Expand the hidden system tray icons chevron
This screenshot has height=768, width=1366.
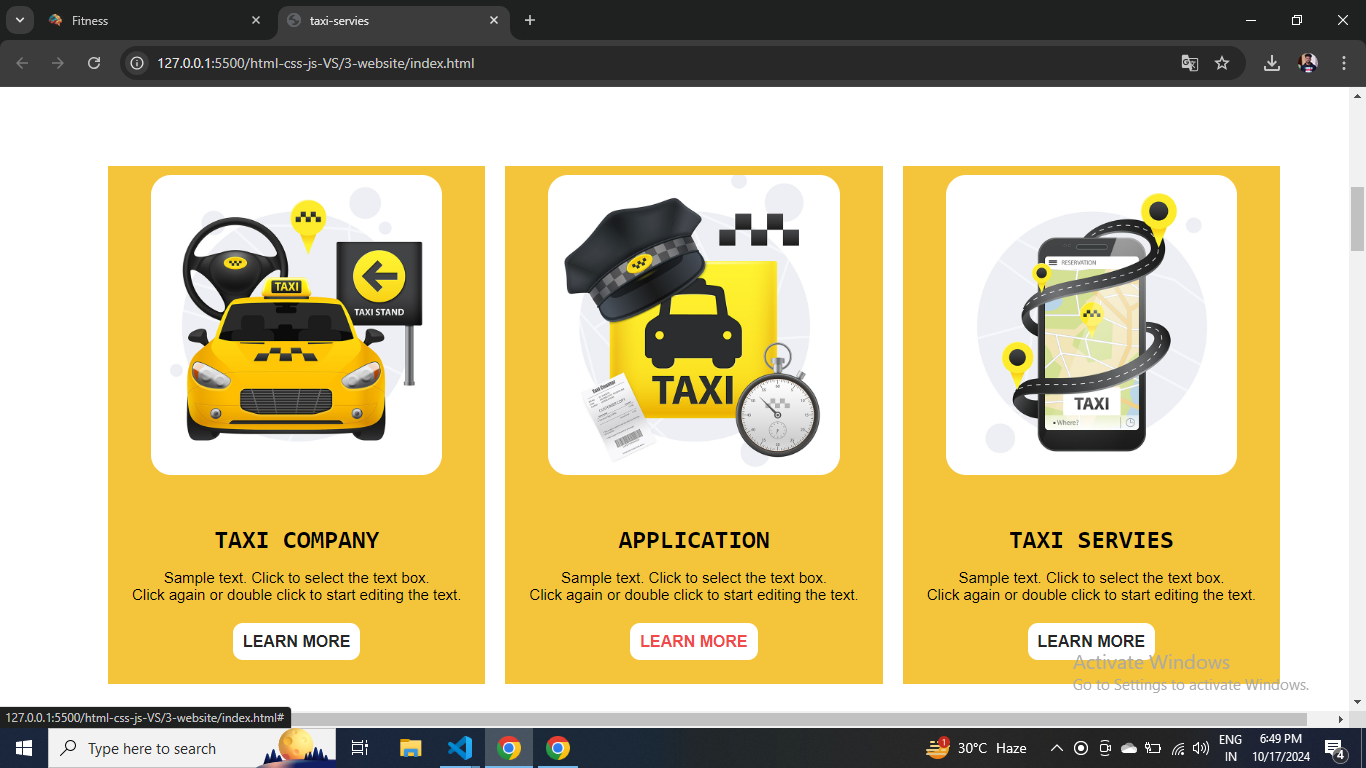click(1056, 748)
